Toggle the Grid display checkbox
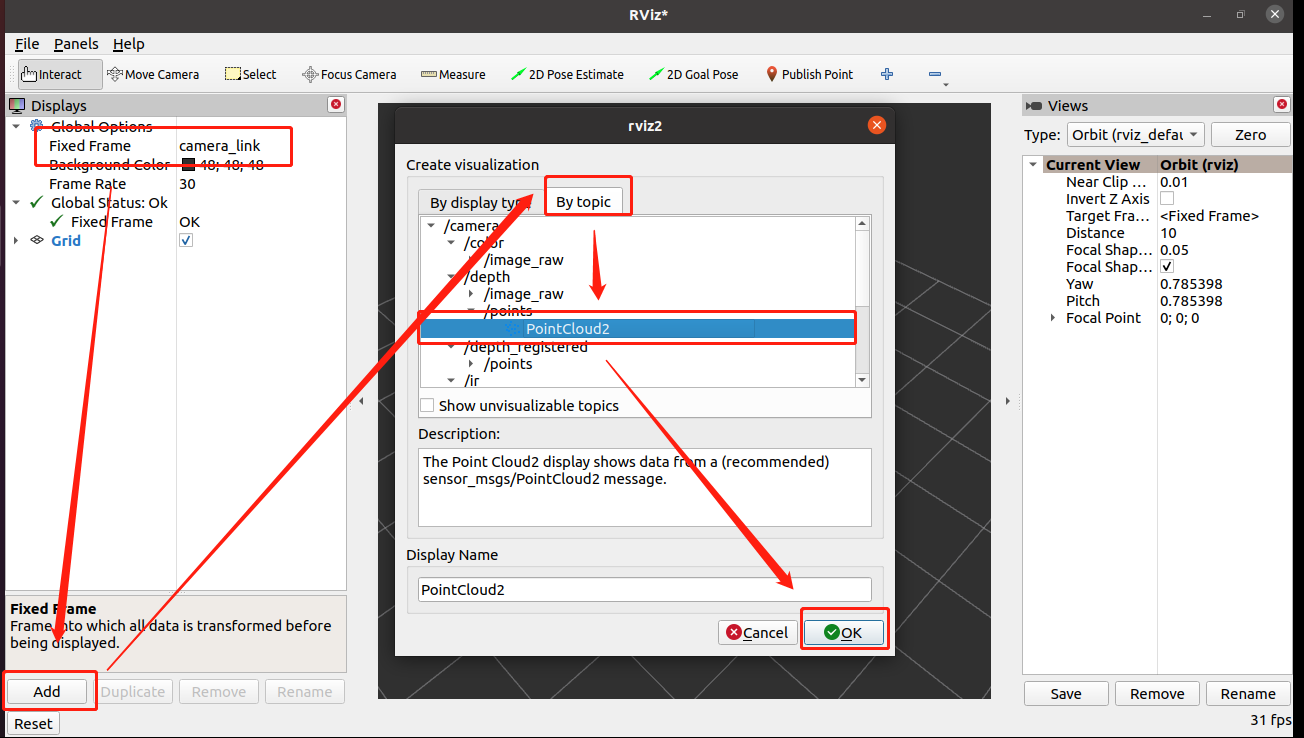Image resolution: width=1304 pixels, height=738 pixels. tap(186, 241)
